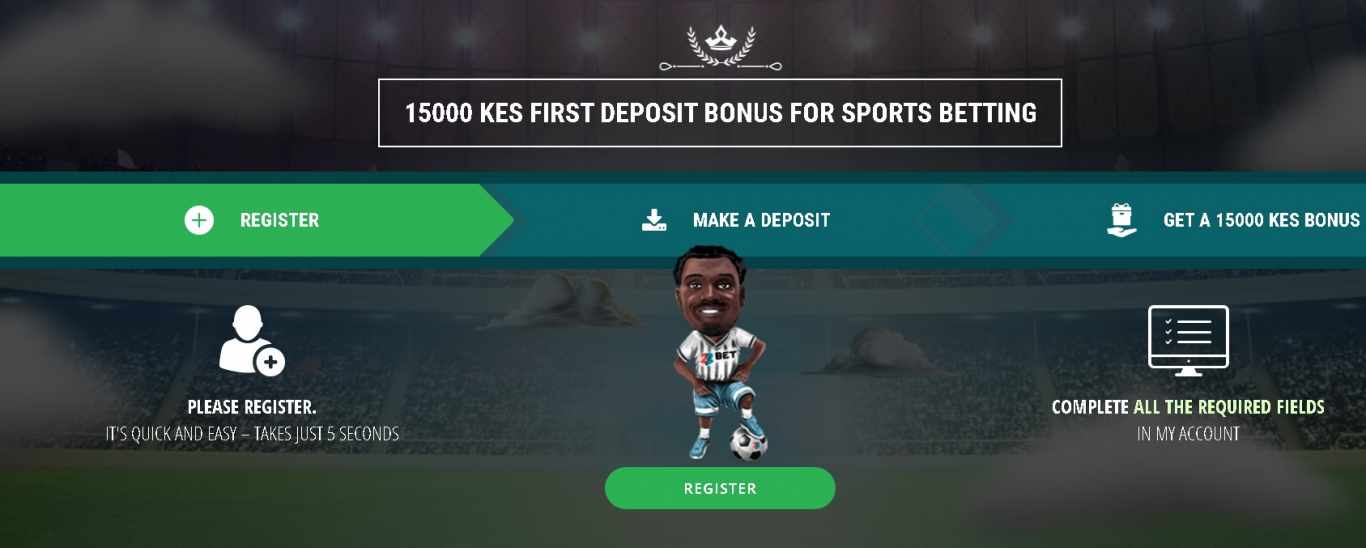Click the PLEASE REGISTER heading text
Screen dimensions: 1366x548
tap(252, 407)
